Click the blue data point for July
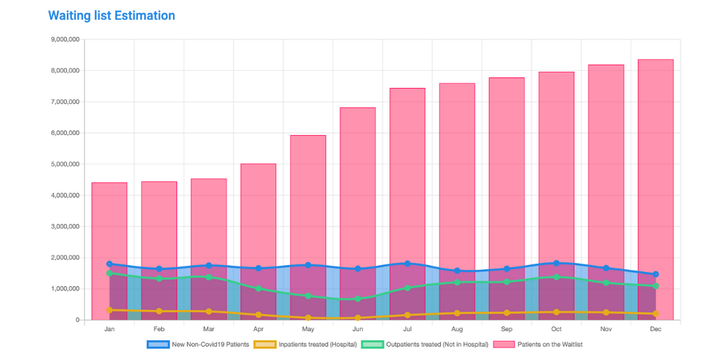Viewport: 720px width, 360px height. click(407, 264)
